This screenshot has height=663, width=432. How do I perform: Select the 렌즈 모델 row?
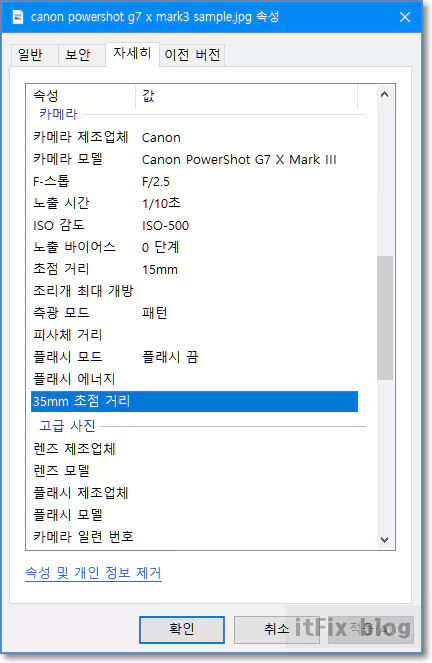pyautogui.click(x=194, y=471)
